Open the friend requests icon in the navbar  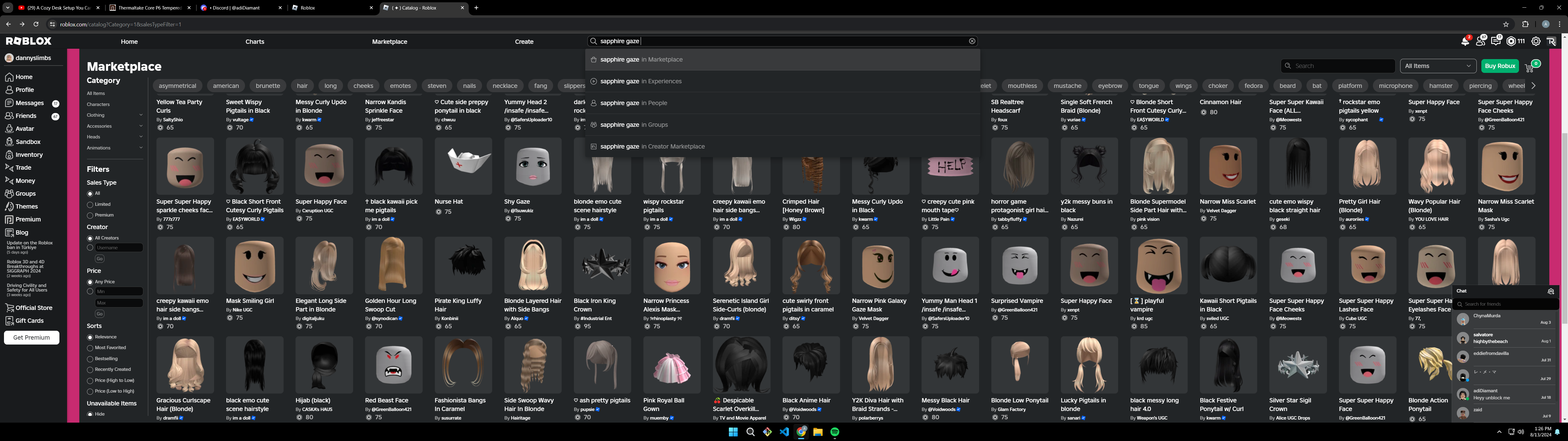click(x=1480, y=41)
